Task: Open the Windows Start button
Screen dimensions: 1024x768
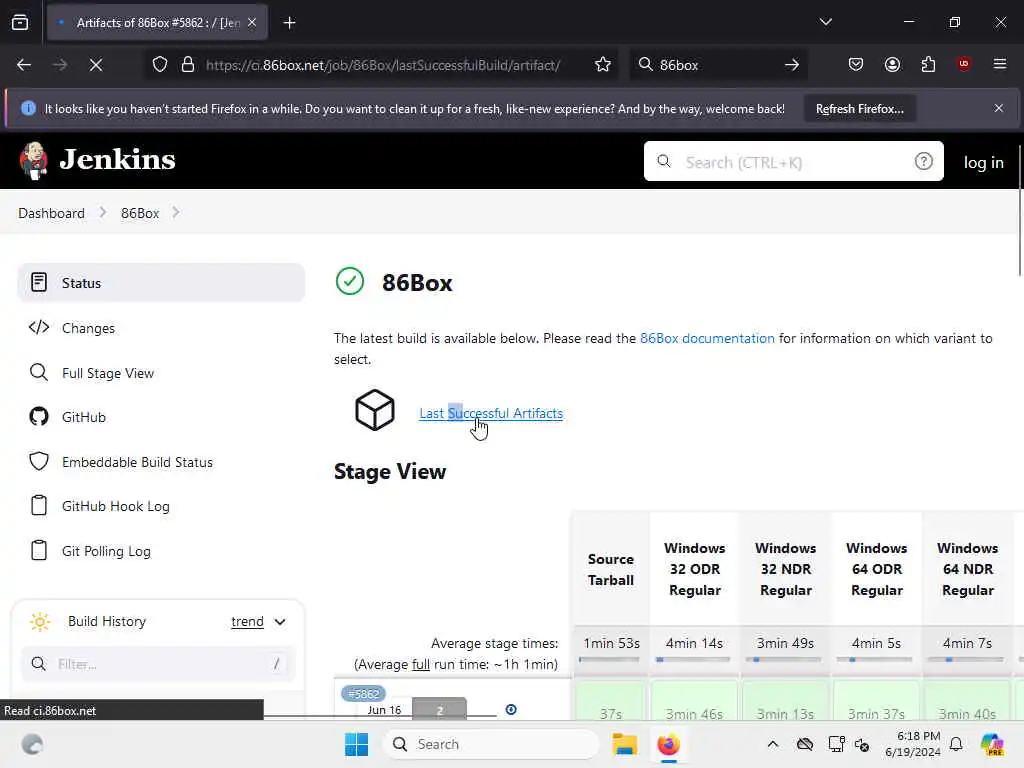Action: coord(356,744)
